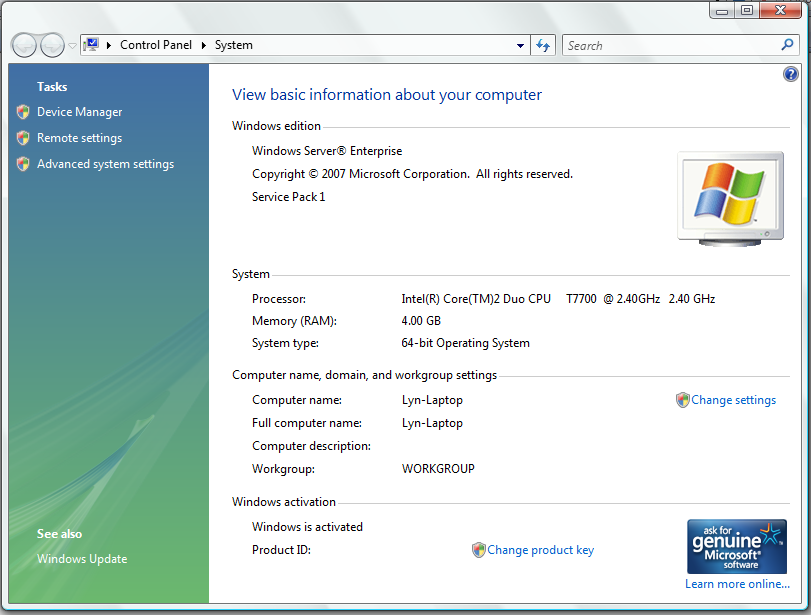Image resolution: width=811 pixels, height=615 pixels.
Task: Follow the Learn more online link
Action: [x=737, y=584]
